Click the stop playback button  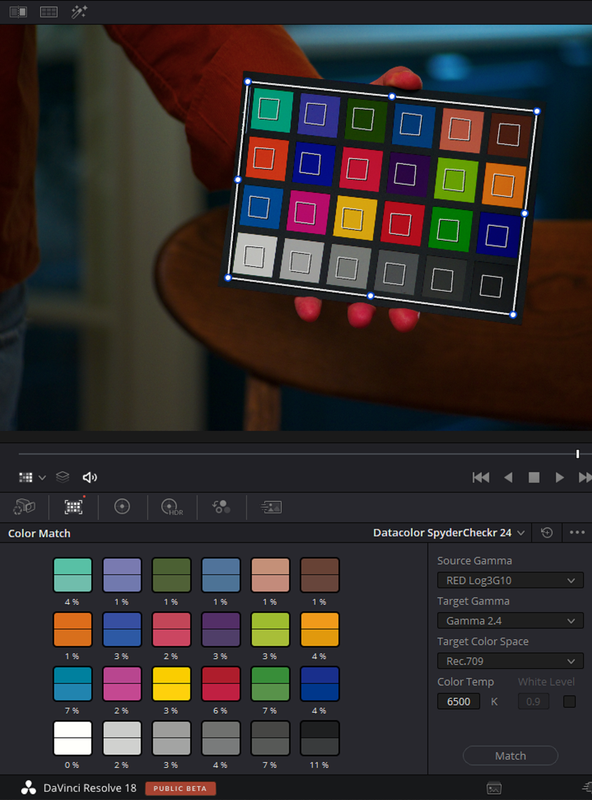pyautogui.click(x=534, y=477)
